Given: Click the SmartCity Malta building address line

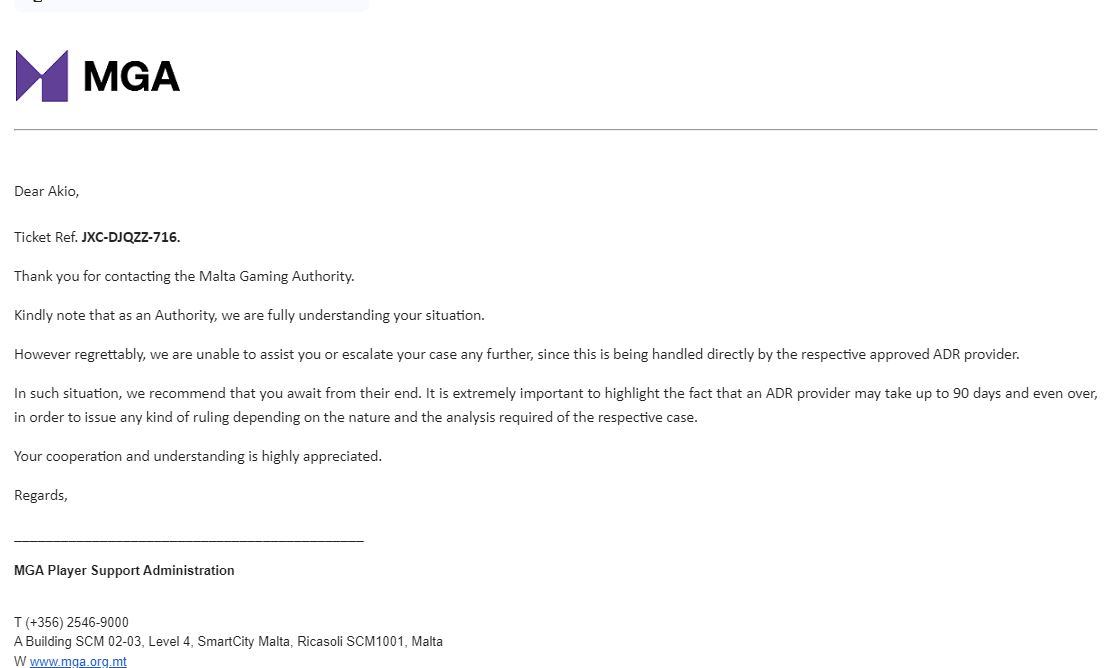Looking at the screenshot, I should coord(228,641).
